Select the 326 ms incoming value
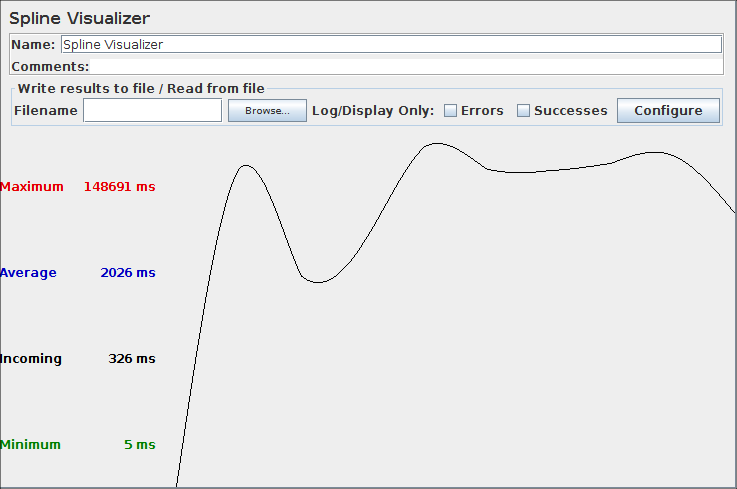The width and height of the screenshot is (737, 489). point(132,359)
